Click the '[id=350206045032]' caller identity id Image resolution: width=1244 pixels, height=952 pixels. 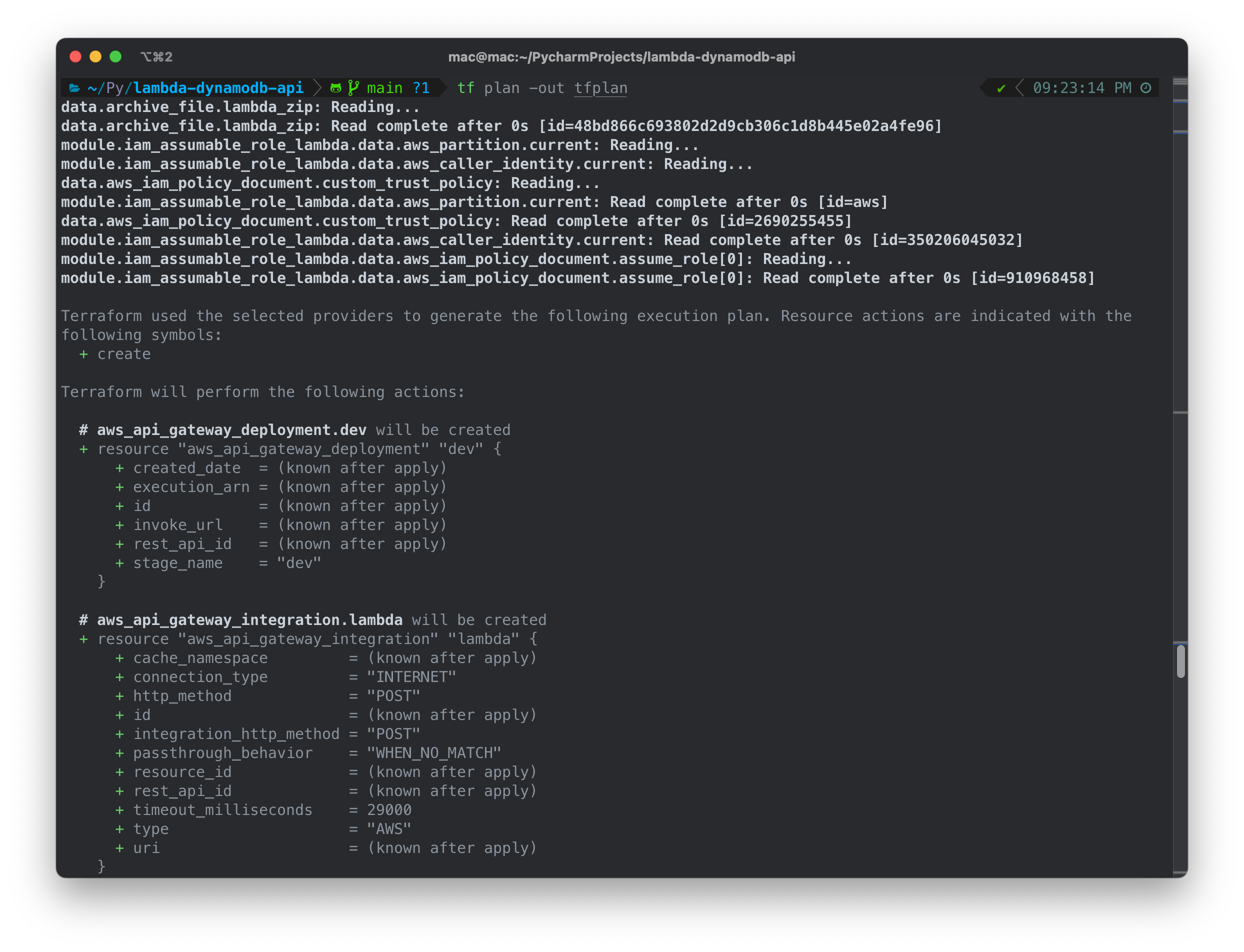947,239
